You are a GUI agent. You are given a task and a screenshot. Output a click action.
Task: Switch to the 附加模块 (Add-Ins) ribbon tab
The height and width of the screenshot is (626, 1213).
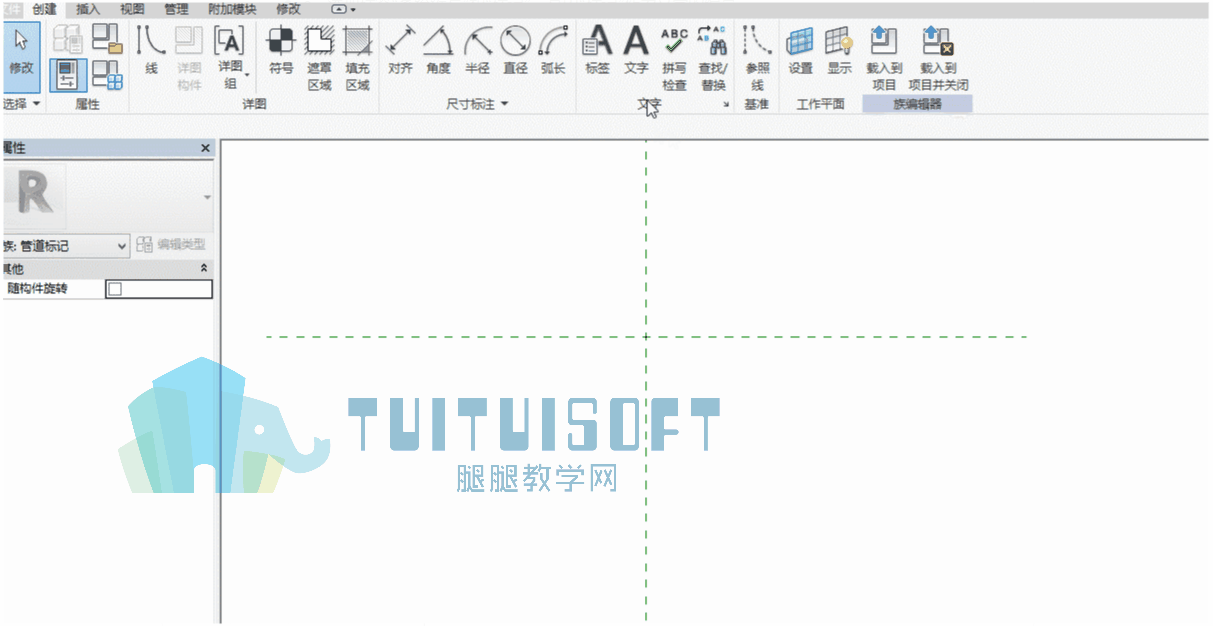[x=232, y=9]
